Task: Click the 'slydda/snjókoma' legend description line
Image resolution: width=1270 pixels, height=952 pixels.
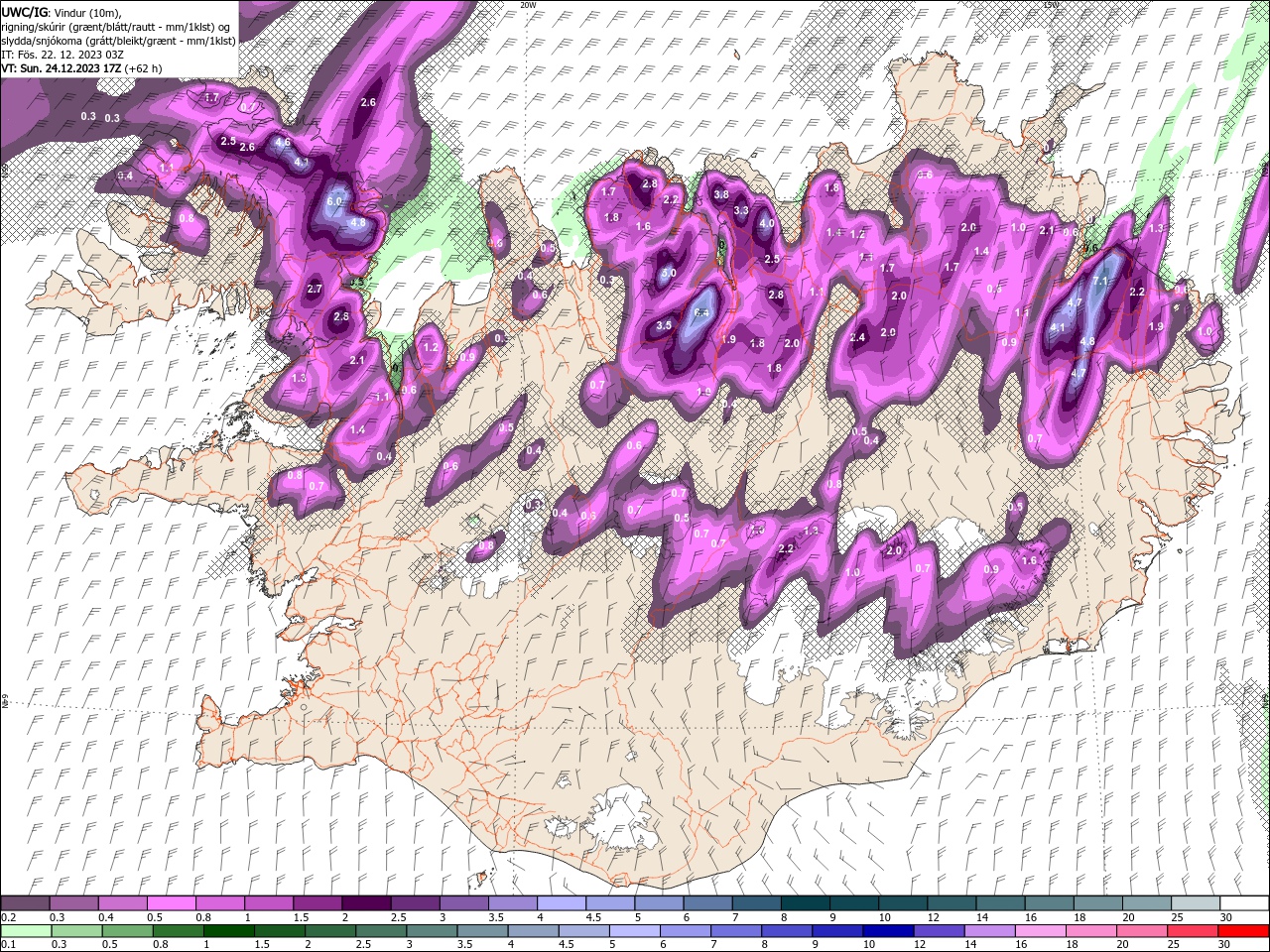Action: (118, 40)
